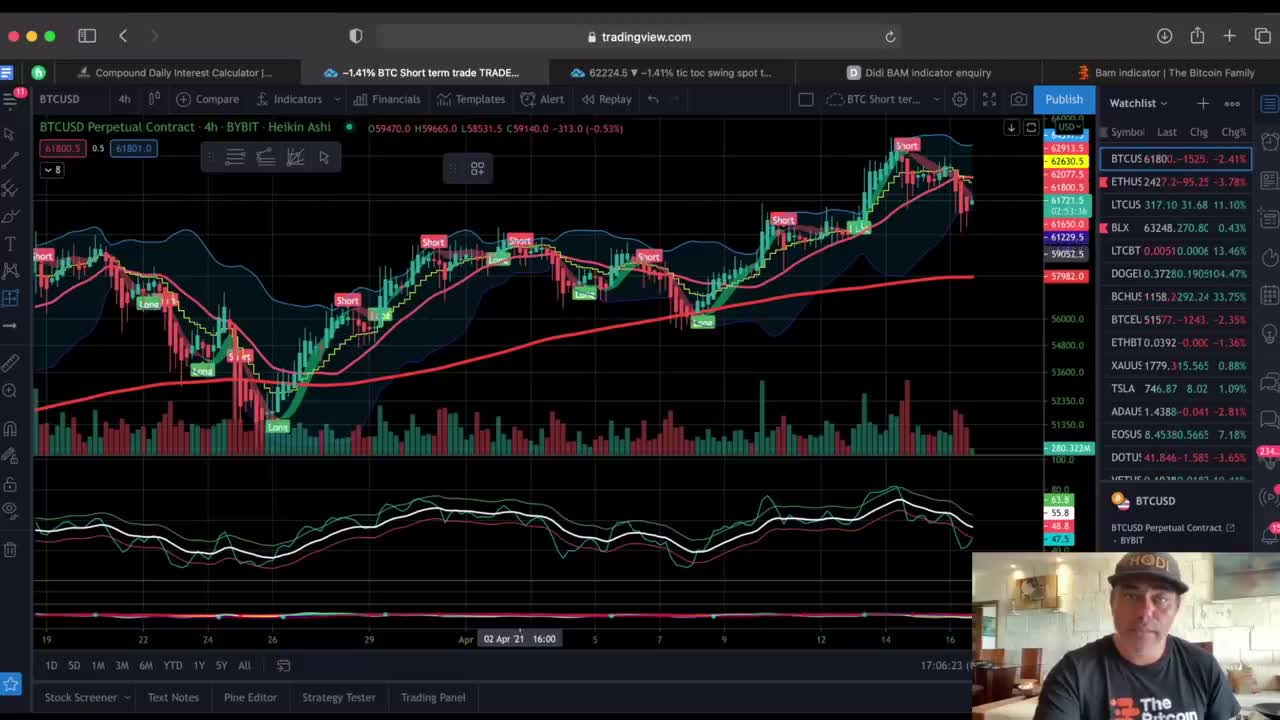
Task: Select the chart layout square icon
Action: point(806,99)
